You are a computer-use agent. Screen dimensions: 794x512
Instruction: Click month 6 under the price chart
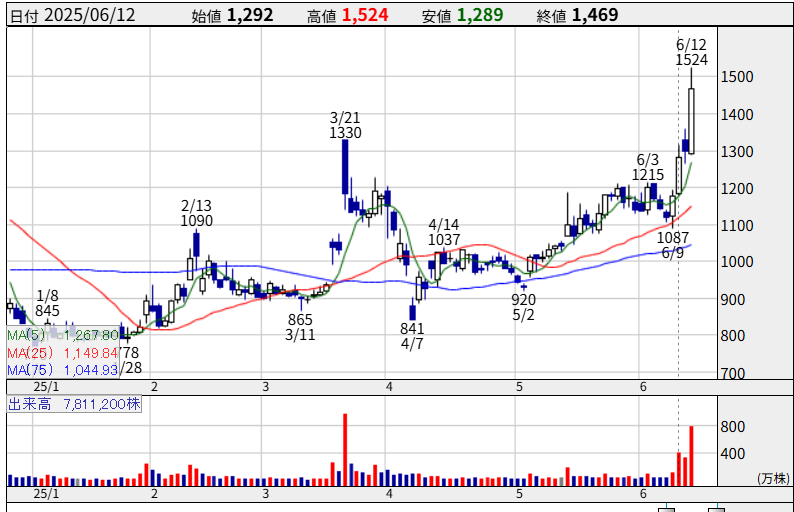(643, 387)
